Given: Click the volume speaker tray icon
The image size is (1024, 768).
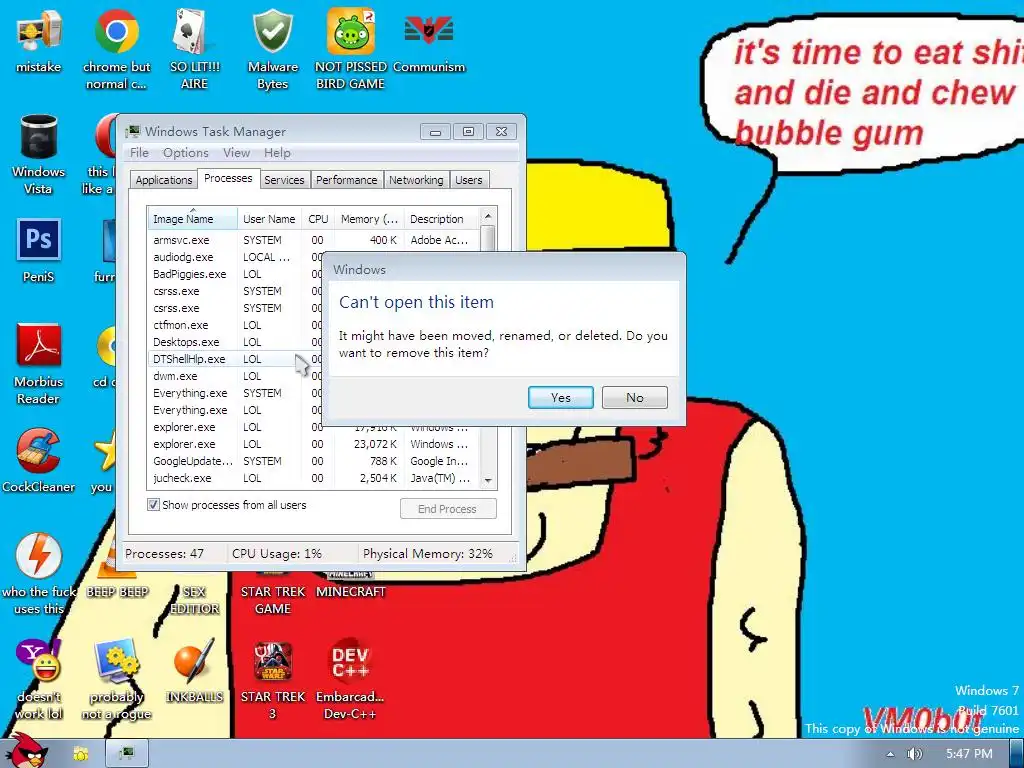Looking at the screenshot, I should pos(914,754).
